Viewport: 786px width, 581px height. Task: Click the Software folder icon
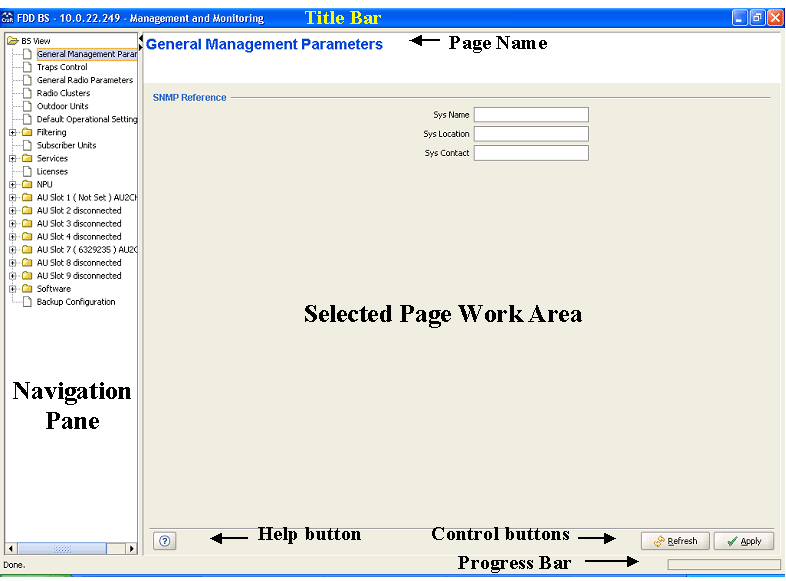[27, 289]
